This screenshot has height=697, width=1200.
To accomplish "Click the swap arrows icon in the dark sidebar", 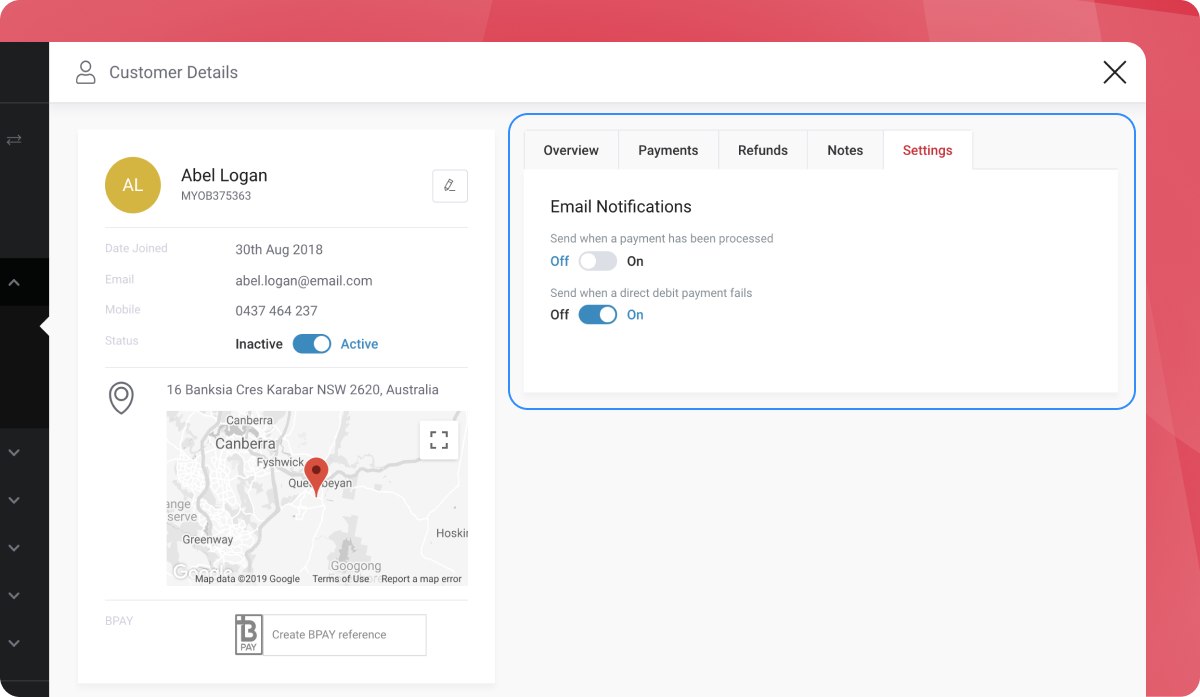I will [x=14, y=139].
